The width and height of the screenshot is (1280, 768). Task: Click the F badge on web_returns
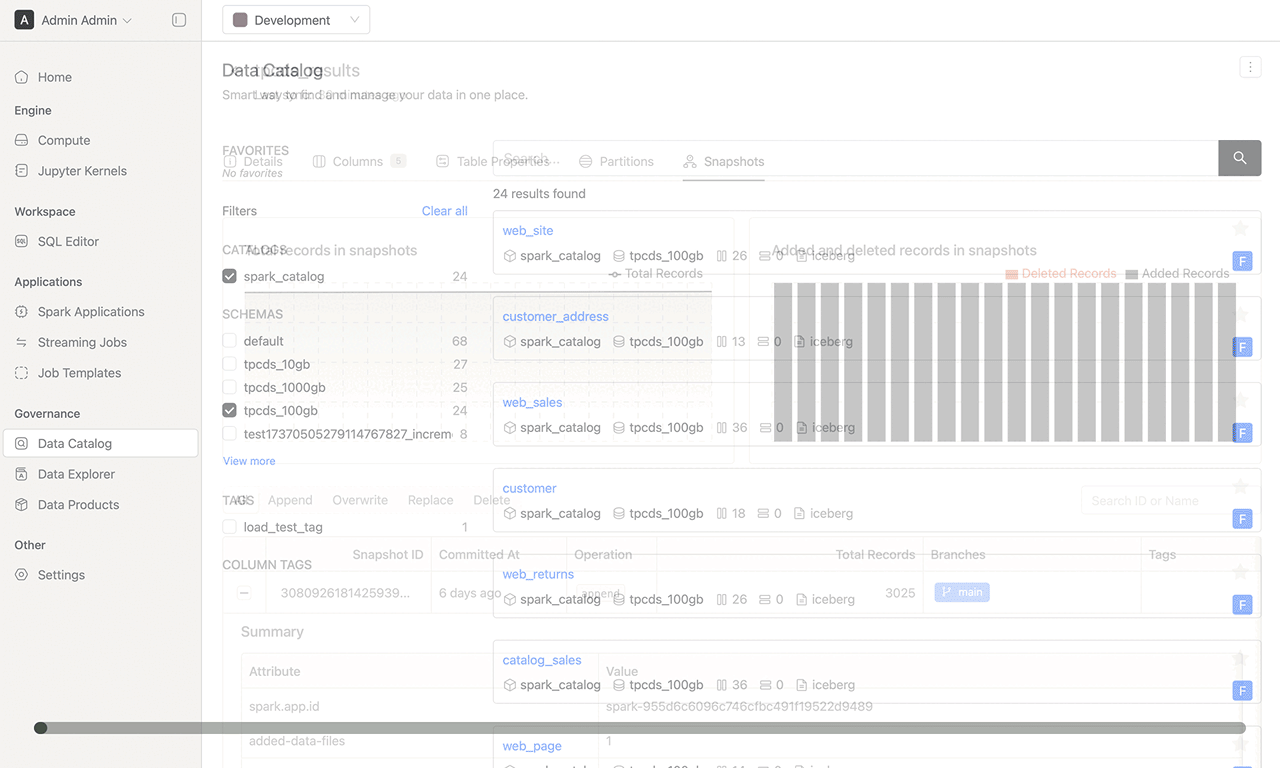[1242, 605]
